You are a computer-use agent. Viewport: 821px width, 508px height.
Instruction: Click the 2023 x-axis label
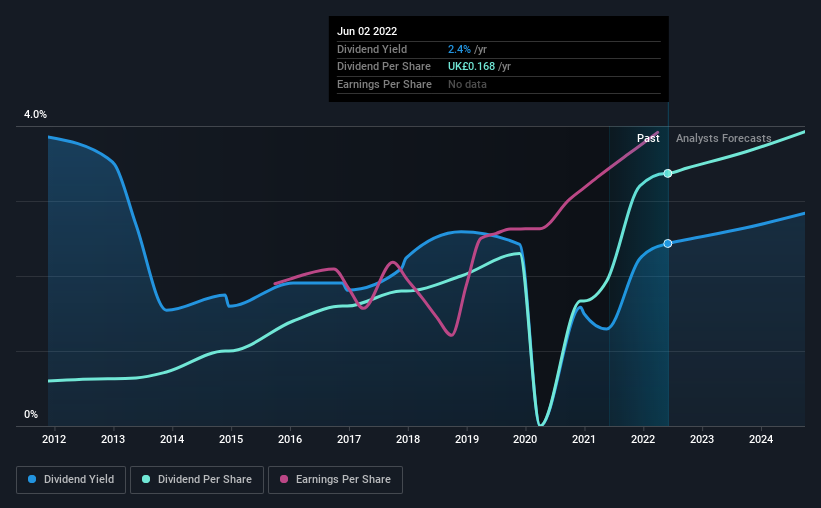coord(702,439)
